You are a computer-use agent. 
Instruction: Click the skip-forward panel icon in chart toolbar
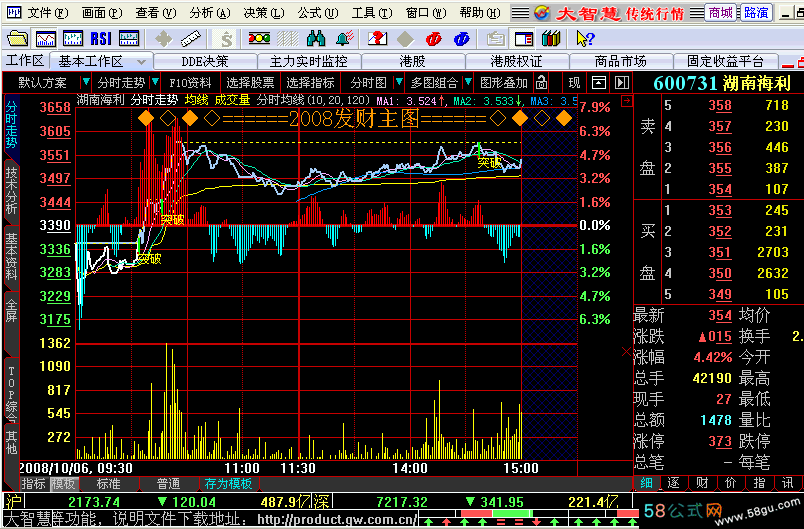(621, 83)
